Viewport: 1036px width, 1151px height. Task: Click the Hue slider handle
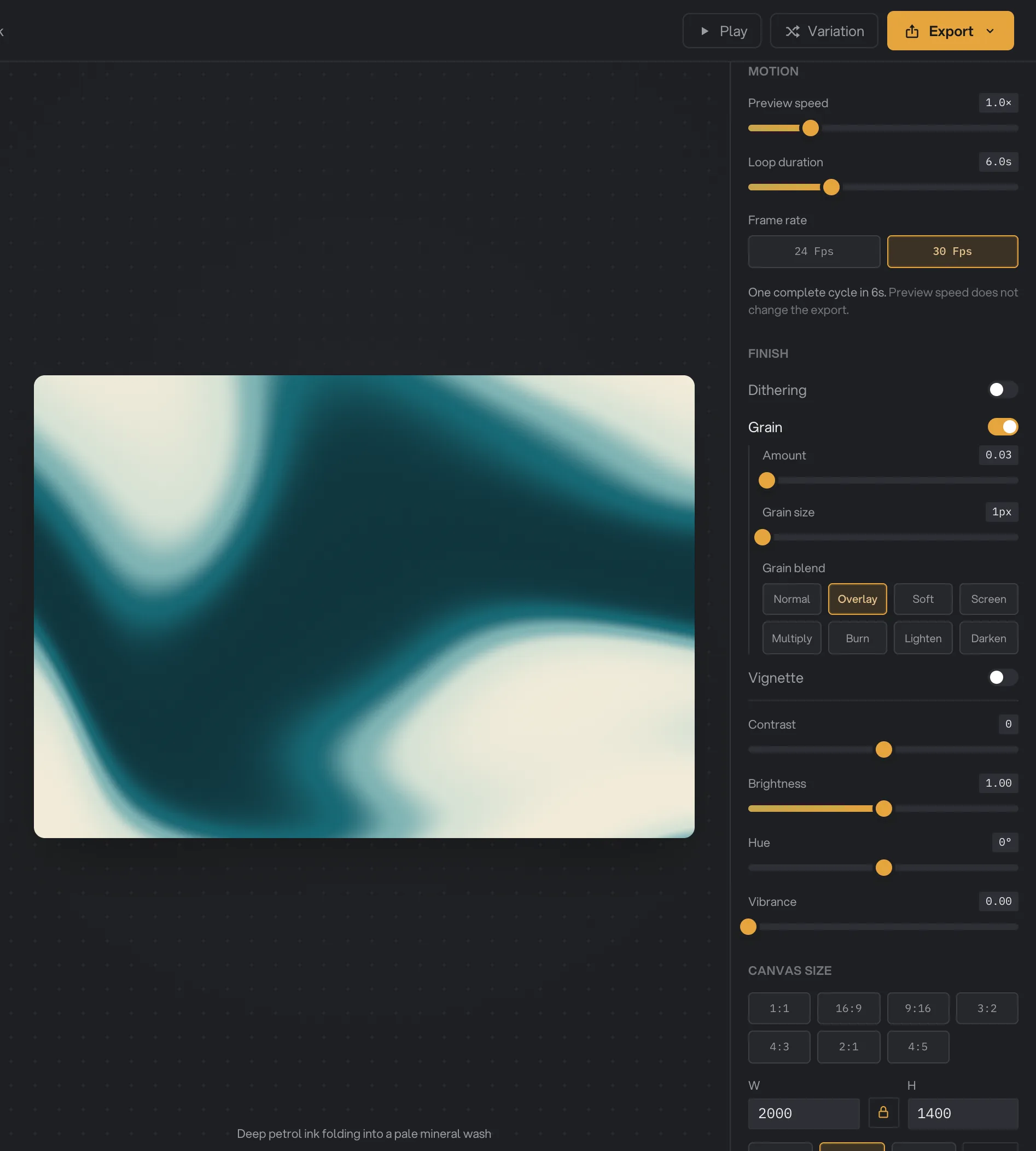883,868
